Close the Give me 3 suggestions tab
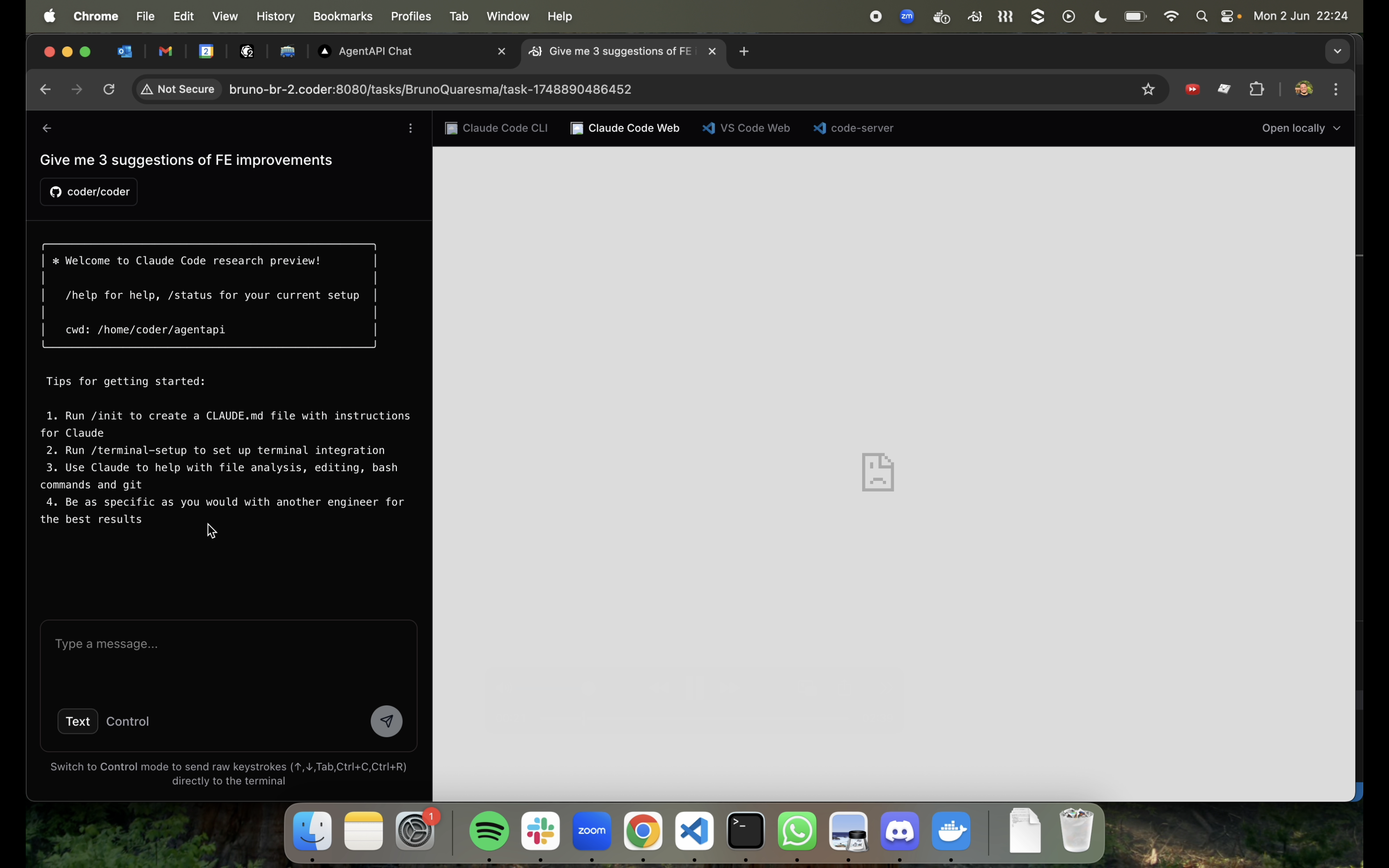The image size is (1389, 868). [712, 51]
